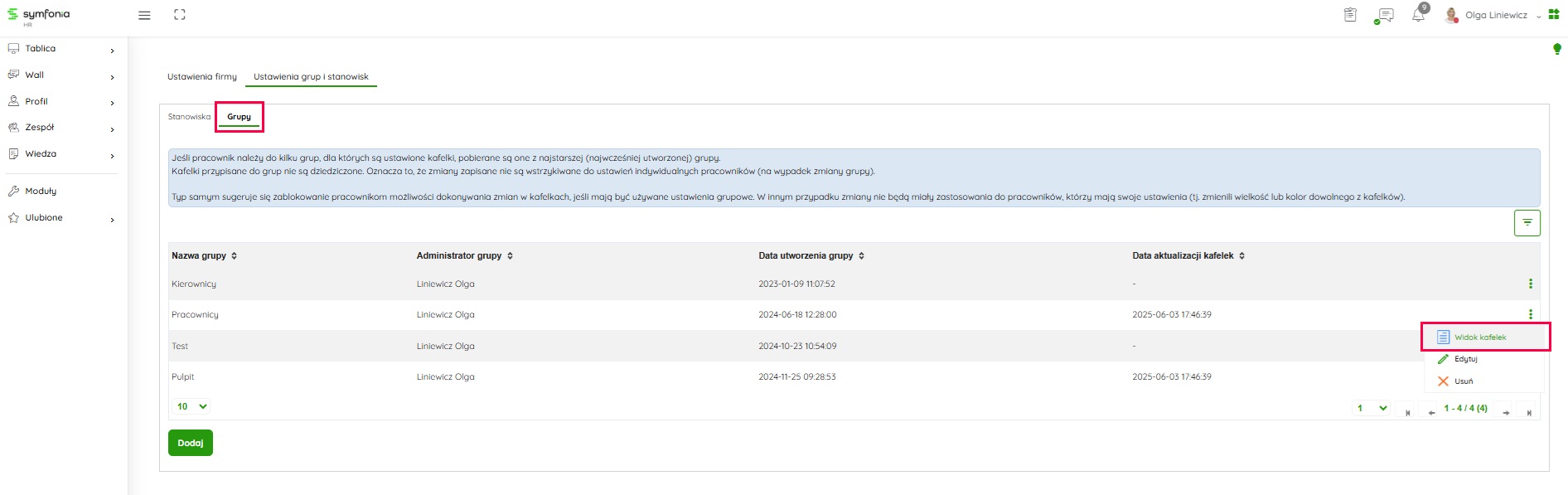The height and width of the screenshot is (495, 1568).
Task: Open the chat messages icon
Action: coord(1384,15)
